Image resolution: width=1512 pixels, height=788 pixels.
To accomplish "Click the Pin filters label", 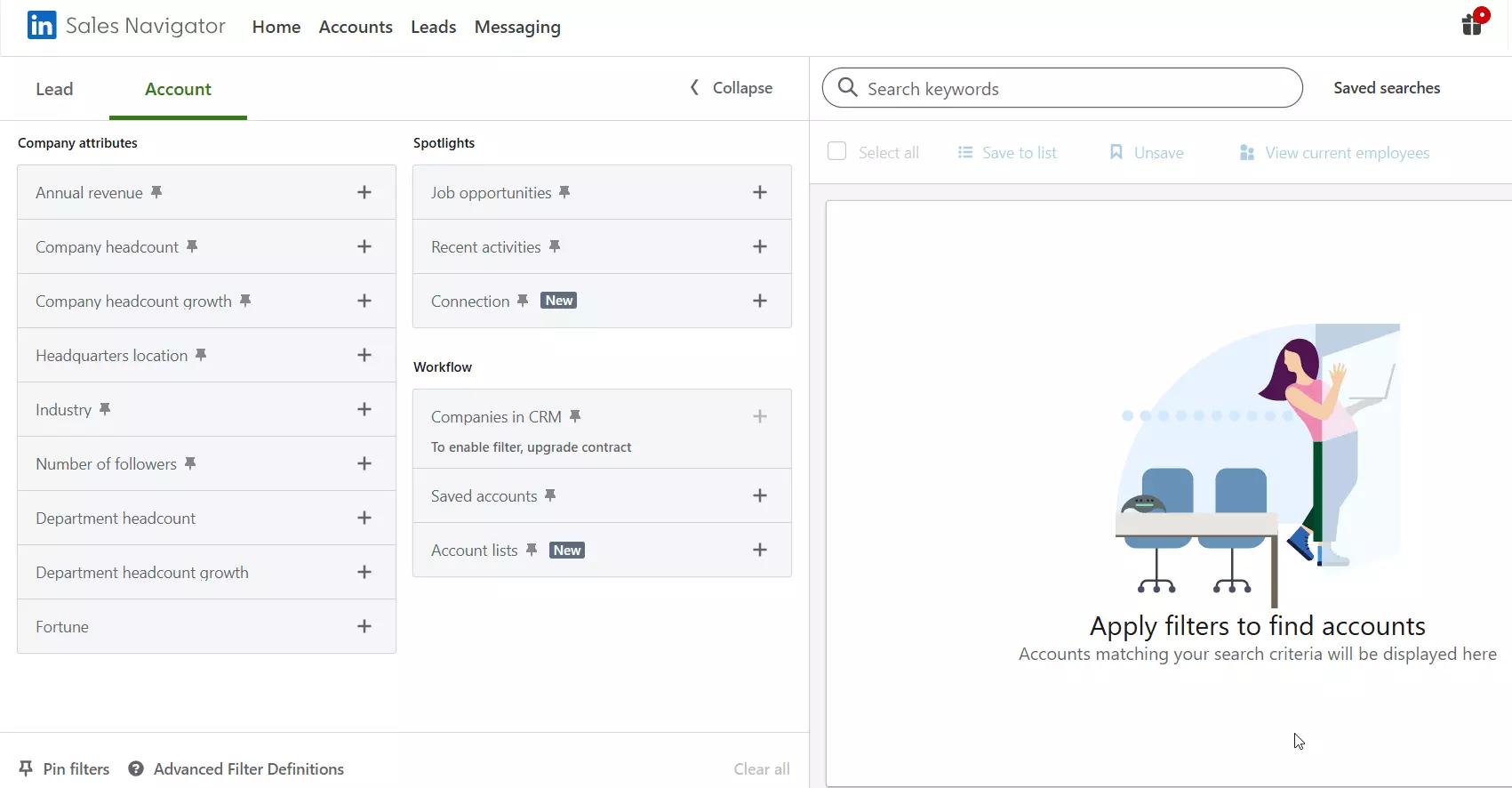I will [76, 768].
